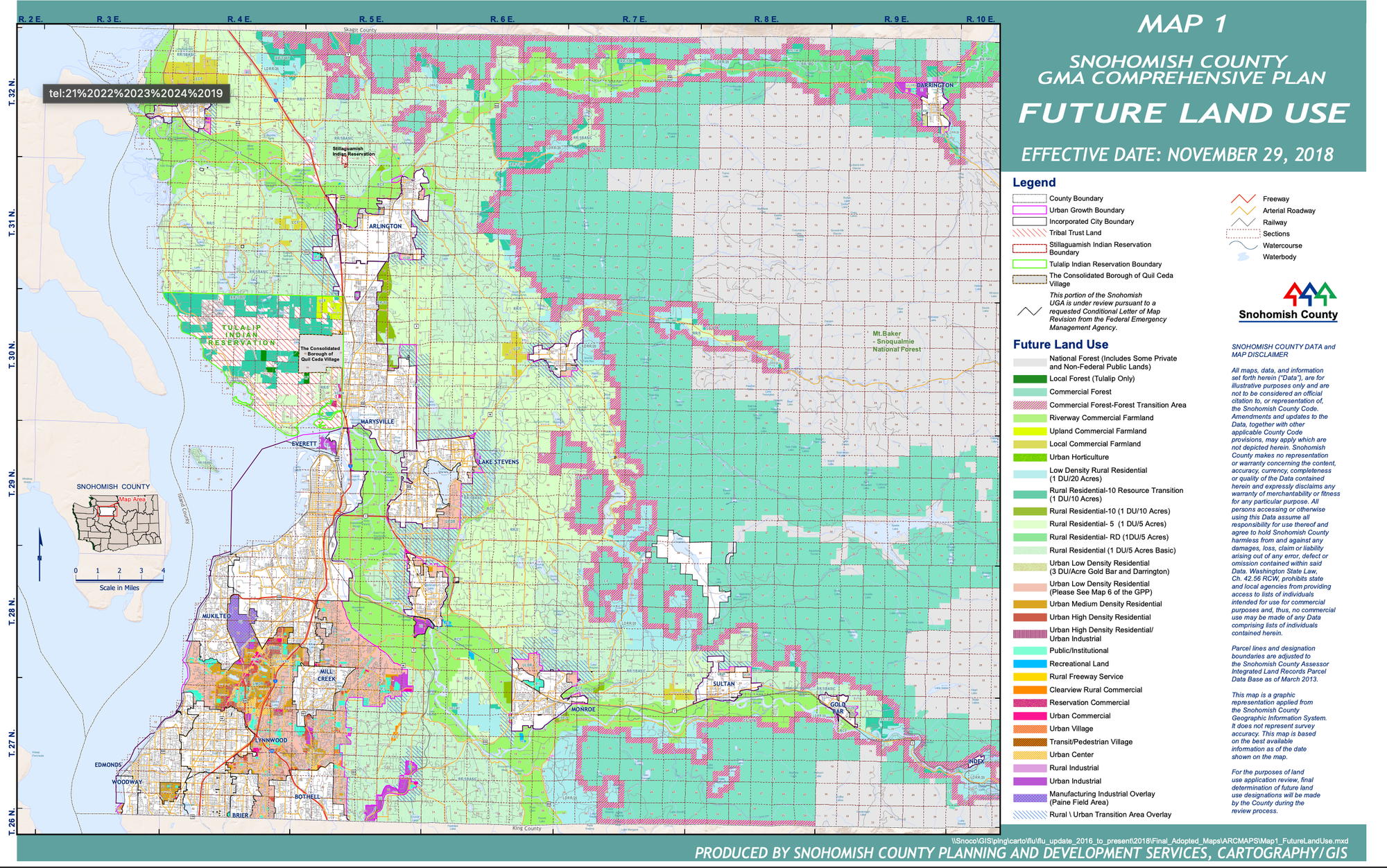Click the Tulalip Indian Reservation map label

[242, 335]
